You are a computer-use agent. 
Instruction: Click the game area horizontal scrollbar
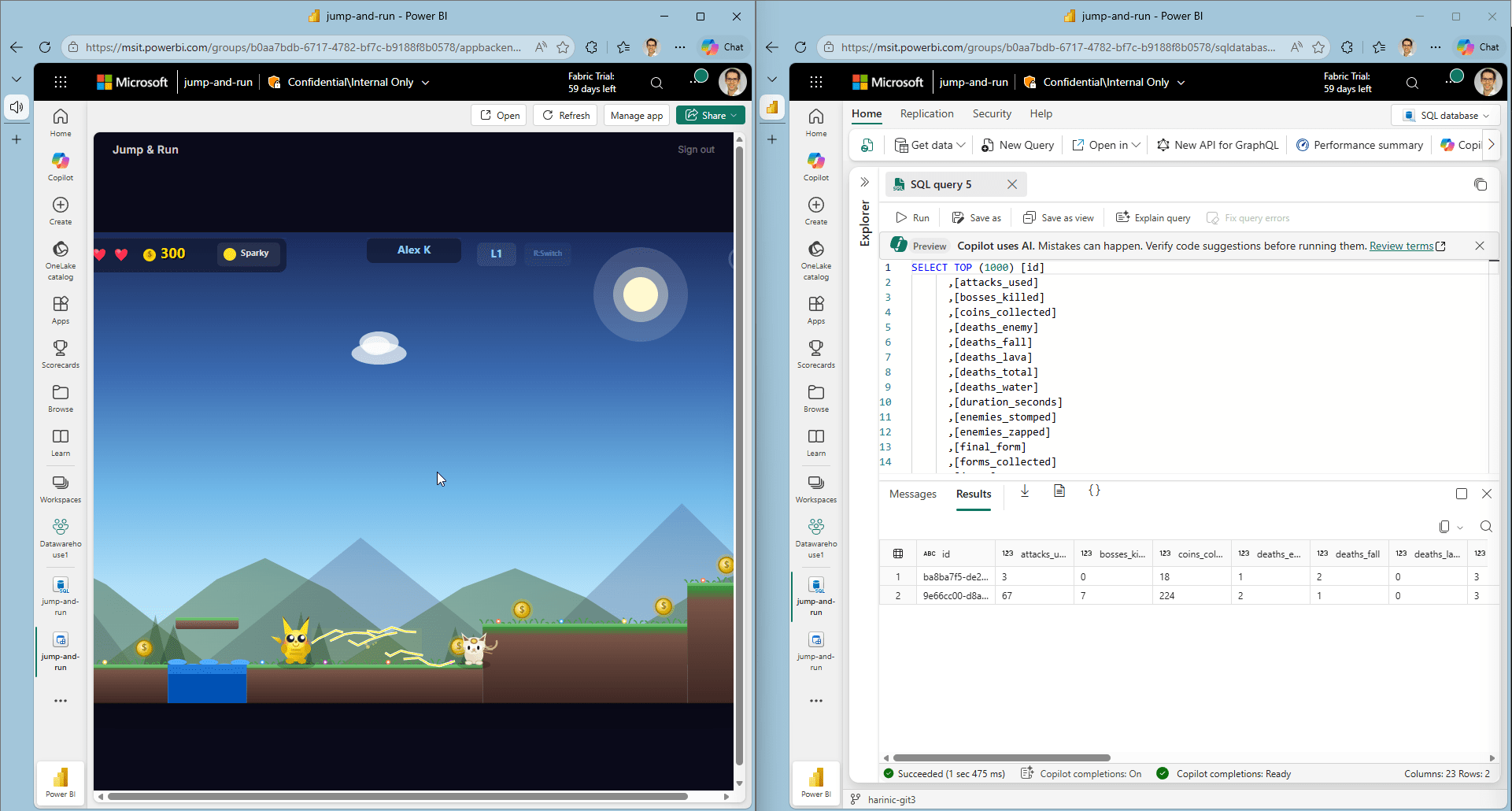(x=397, y=796)
